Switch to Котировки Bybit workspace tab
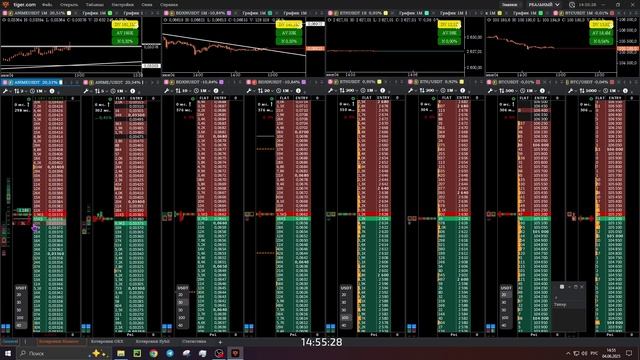Screen dimensions: 640x360 [x=153, y=342]
